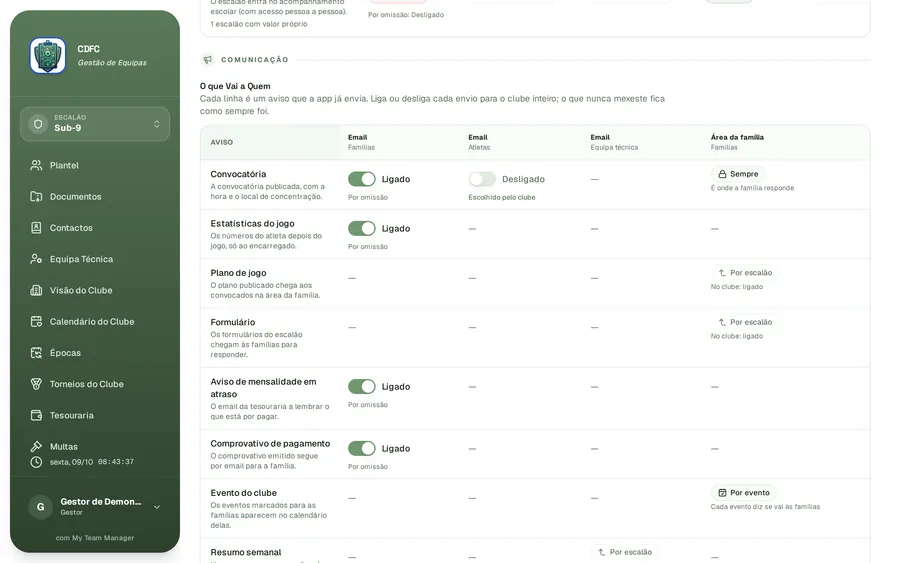Open the Plantel menu item

coord(95,165)
